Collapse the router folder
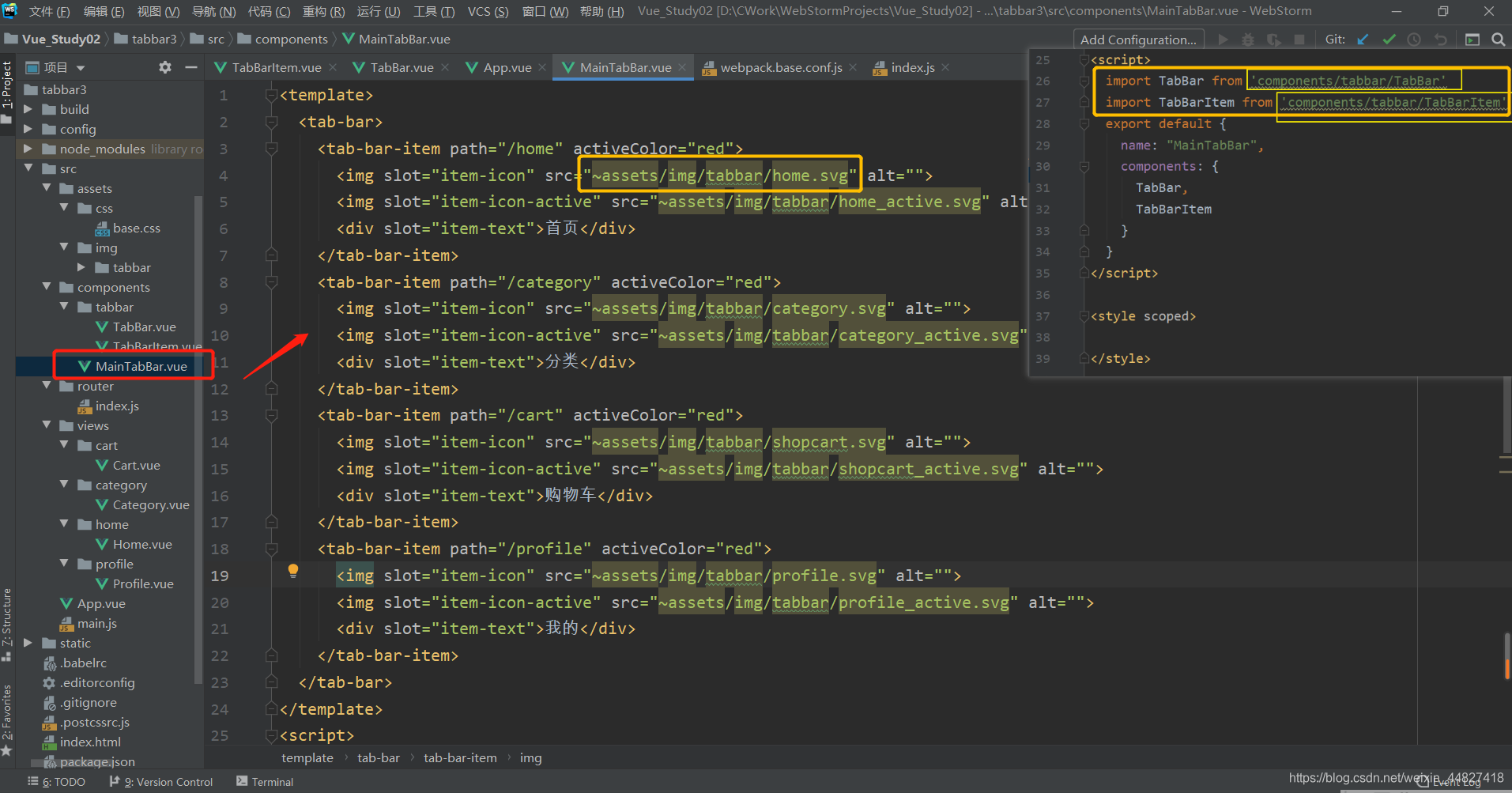 [x=47, y=386]
